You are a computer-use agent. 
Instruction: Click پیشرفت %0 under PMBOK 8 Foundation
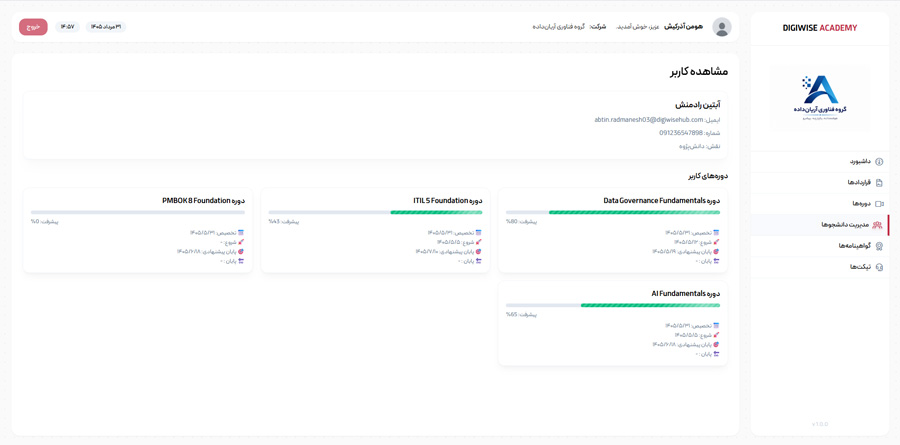click(45, 221)
